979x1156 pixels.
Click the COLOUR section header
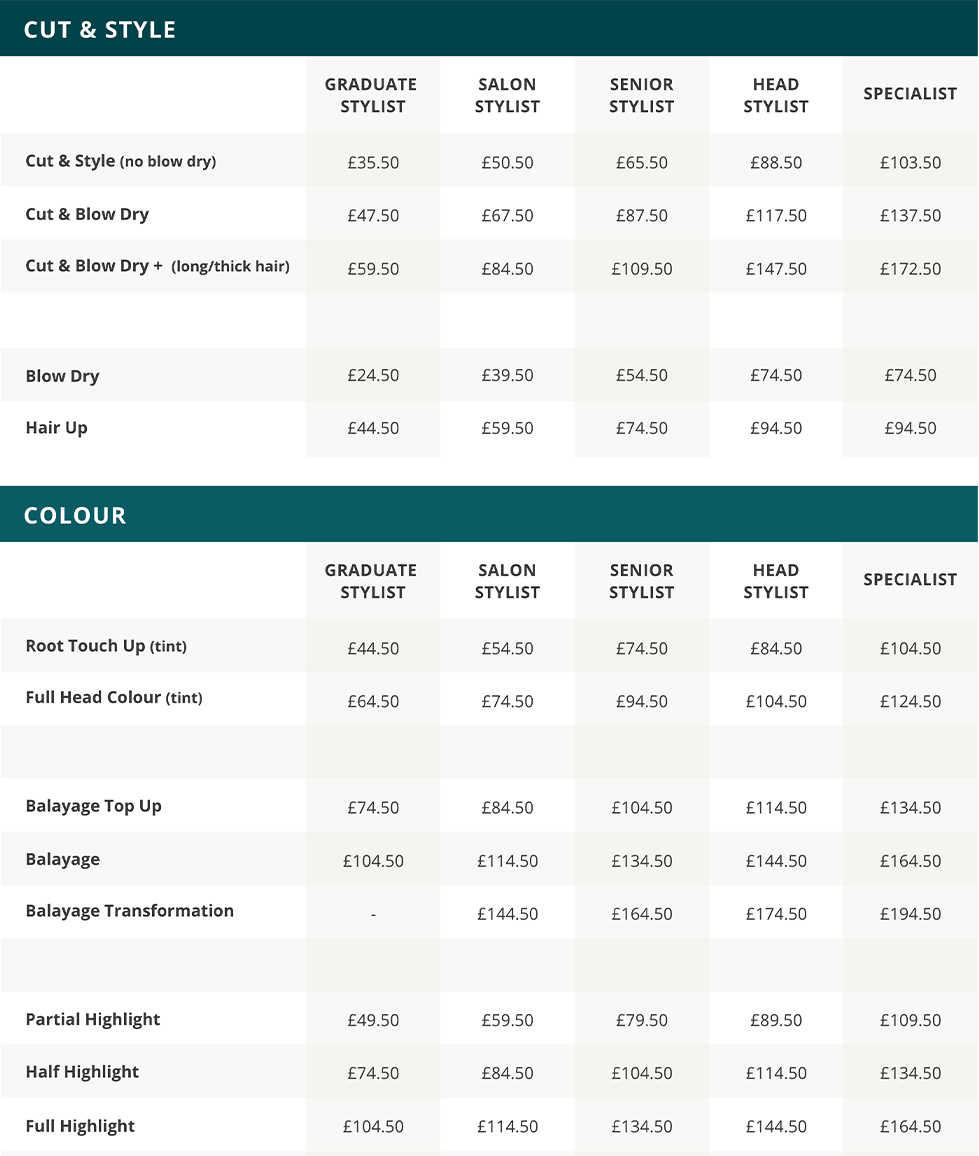pyautogui.click(x=75, y=515)
